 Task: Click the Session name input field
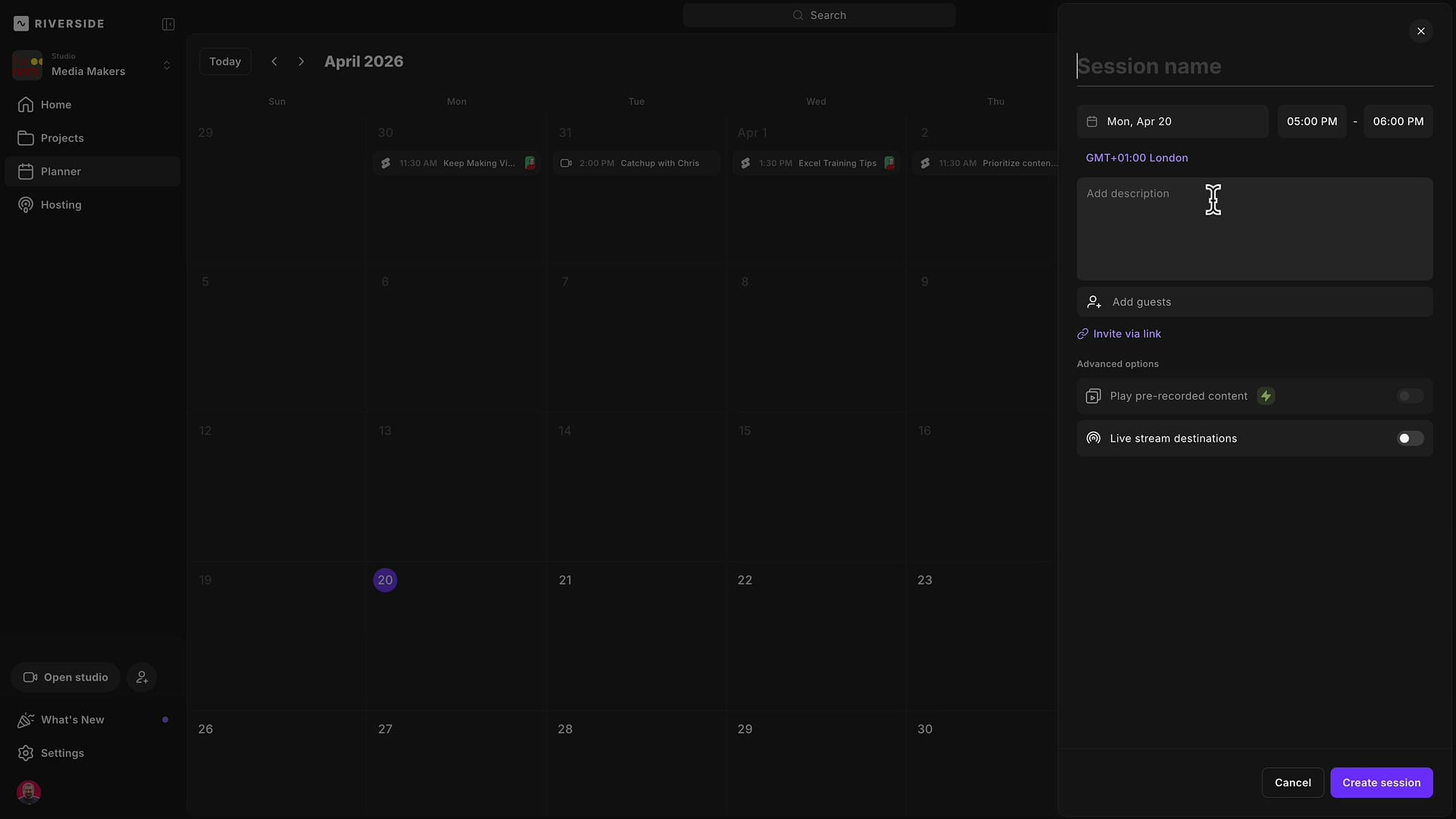click(x=1254, y=66)
